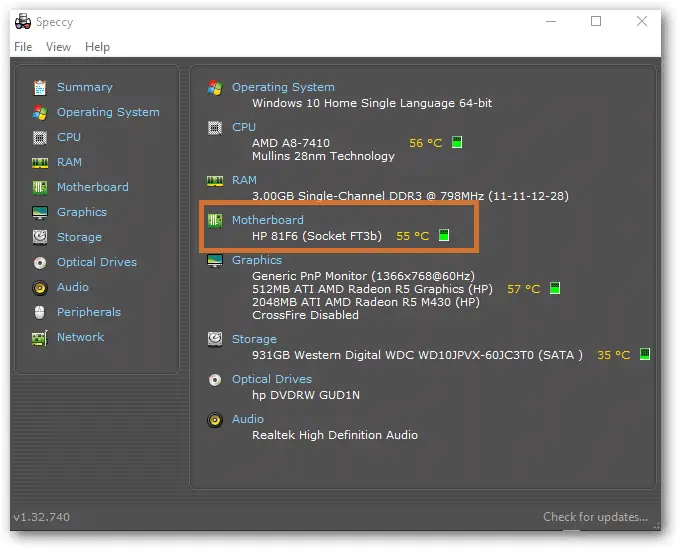Open RAM heading link in summary

click(244, 180)
